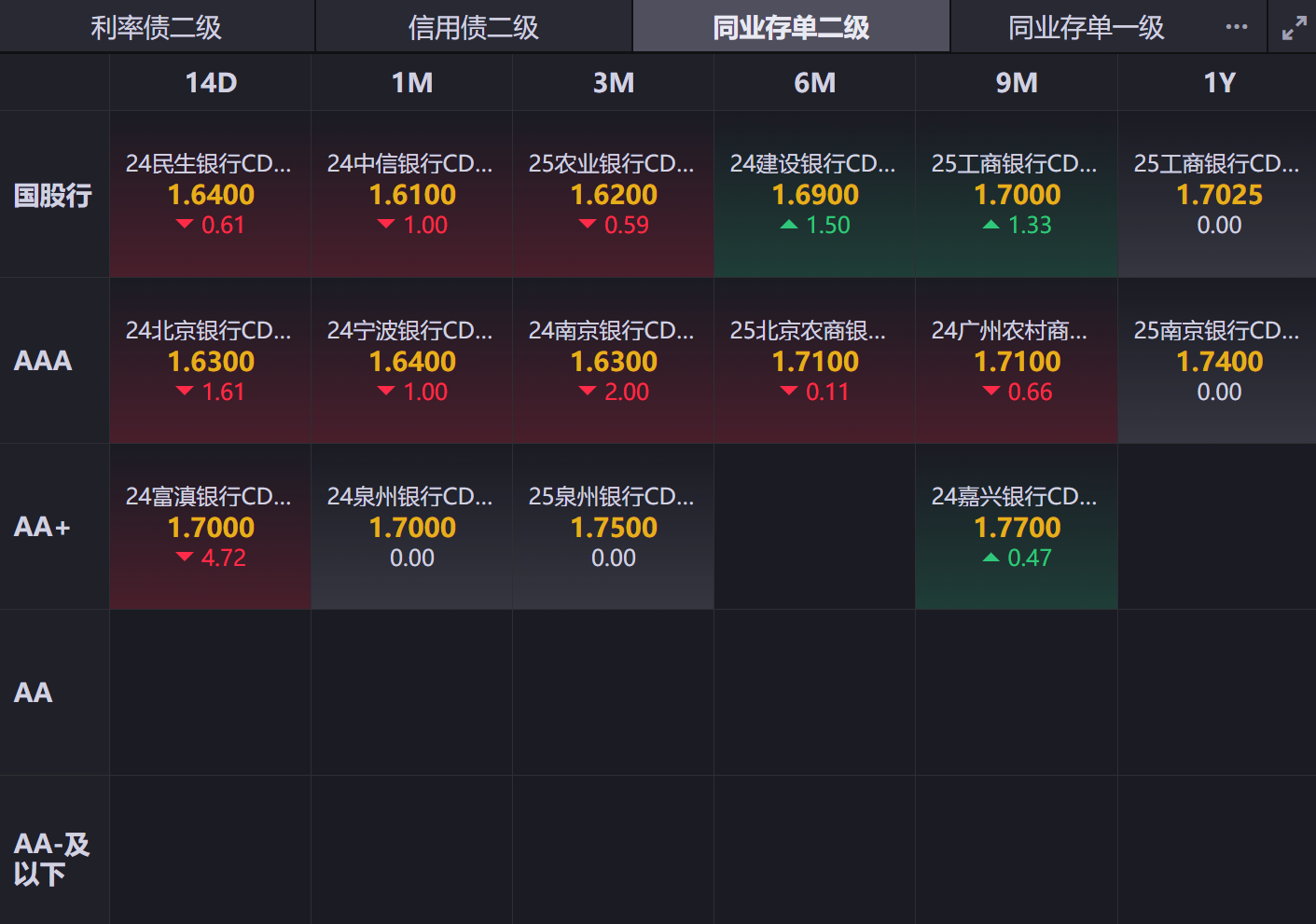Viewport: 1316px width, 924px height.
Task: Open 25农业银行CD cell at 1.6200
Action: [x=614, y=195]
